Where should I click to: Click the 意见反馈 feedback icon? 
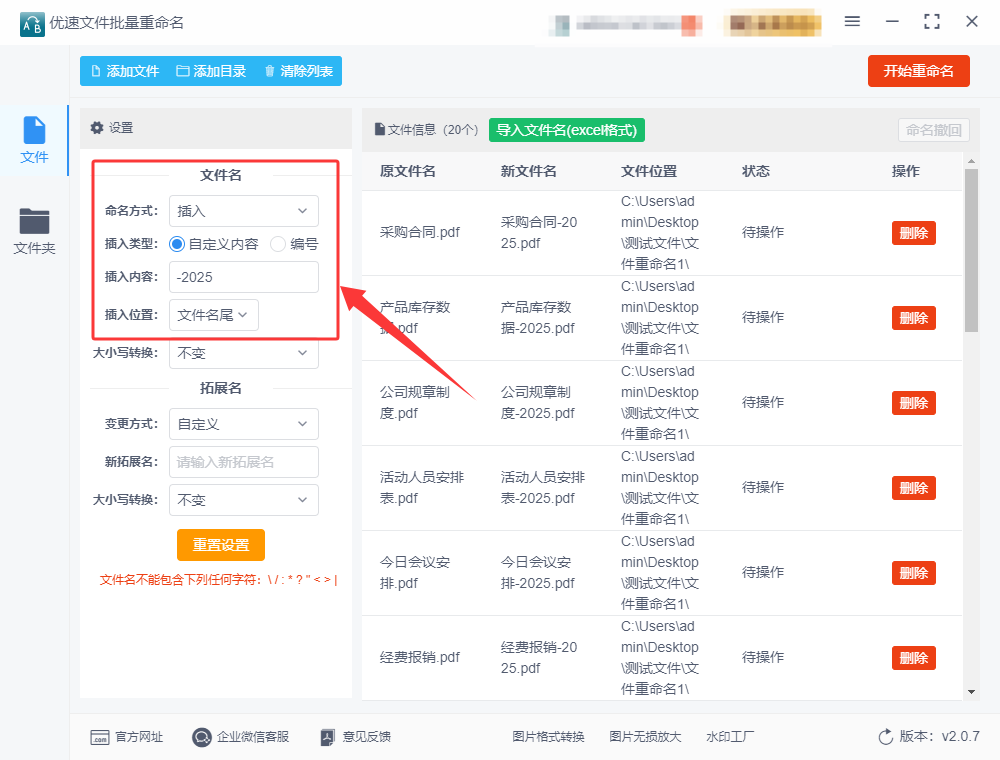click(x=327, y=737)
